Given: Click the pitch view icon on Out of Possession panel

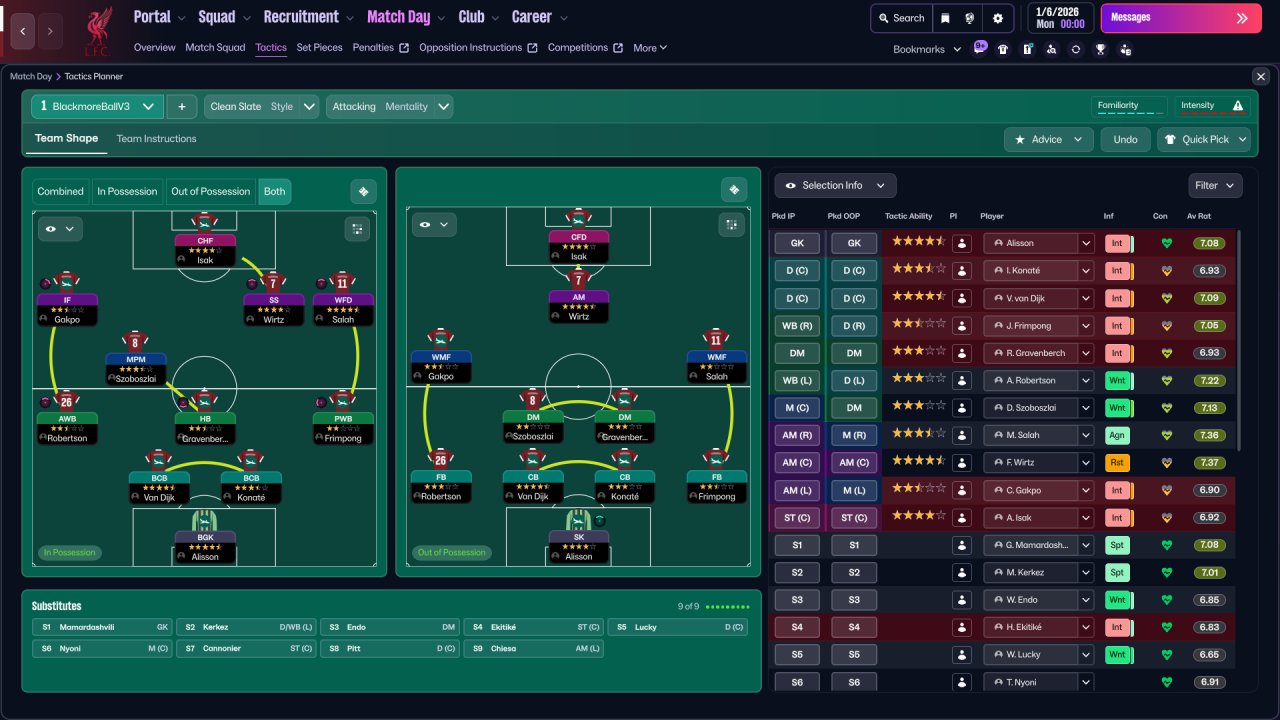Looking at the screenshot, I should 735,190.
